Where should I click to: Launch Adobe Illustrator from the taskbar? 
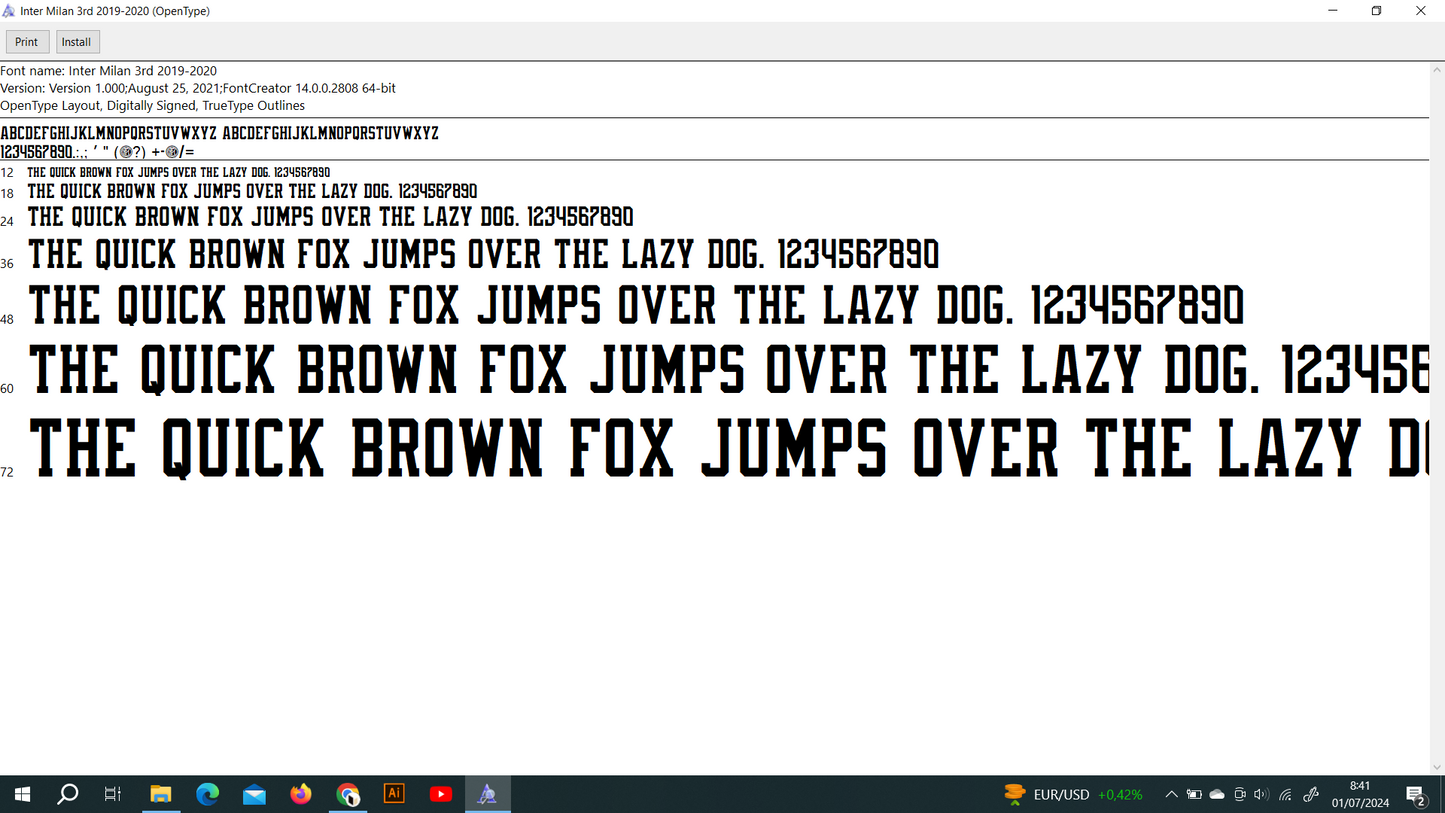click(394, 795)
